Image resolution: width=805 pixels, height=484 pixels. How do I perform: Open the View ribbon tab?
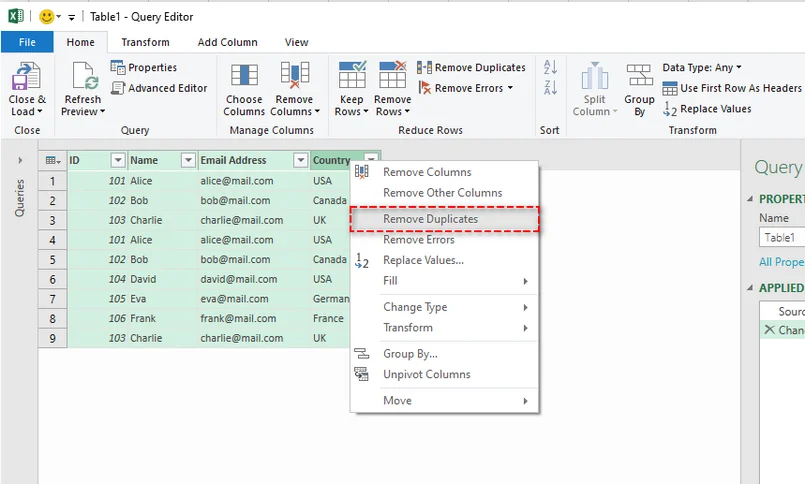point(296,42)
